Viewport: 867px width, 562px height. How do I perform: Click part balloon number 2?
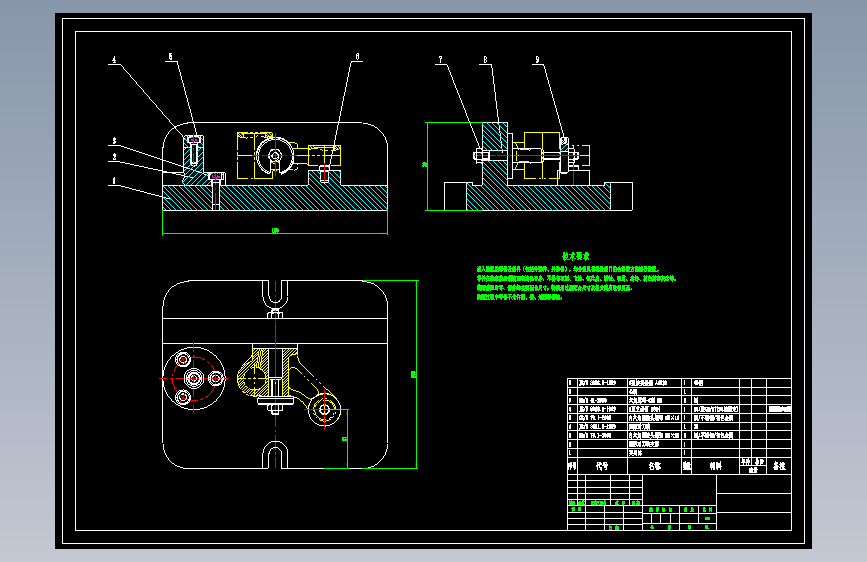tap(114, 157)
